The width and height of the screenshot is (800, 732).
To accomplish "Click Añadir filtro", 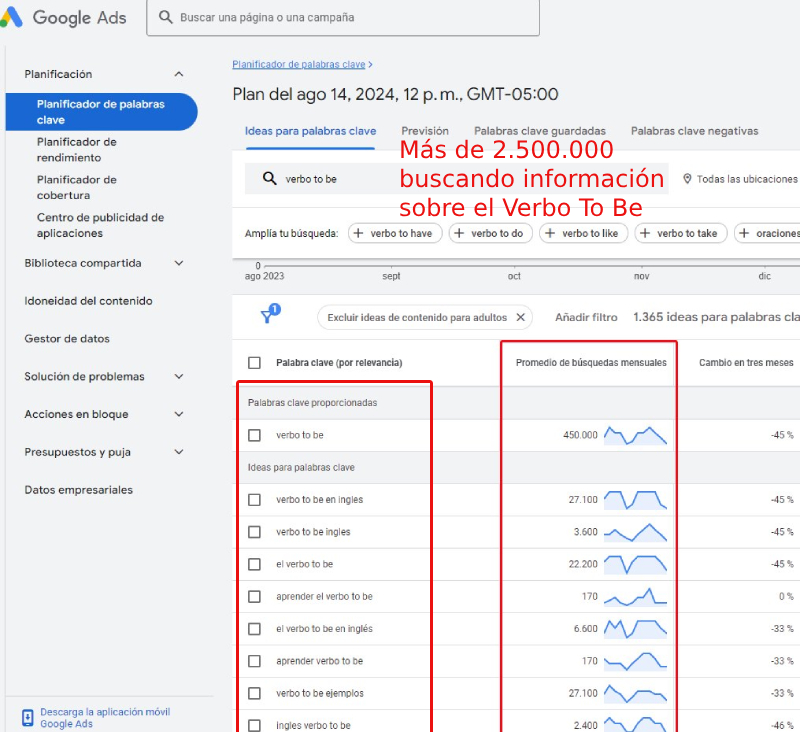I will click(x=586, y=317).
